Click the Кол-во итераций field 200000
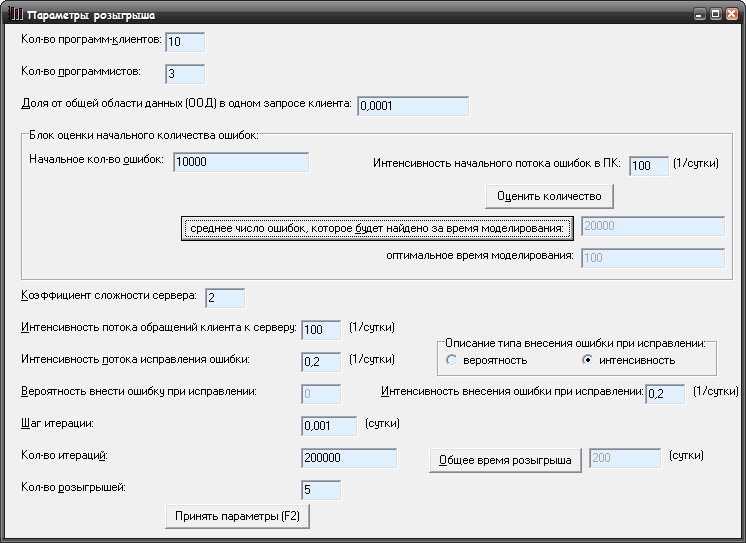 click(x=349, y=458)
